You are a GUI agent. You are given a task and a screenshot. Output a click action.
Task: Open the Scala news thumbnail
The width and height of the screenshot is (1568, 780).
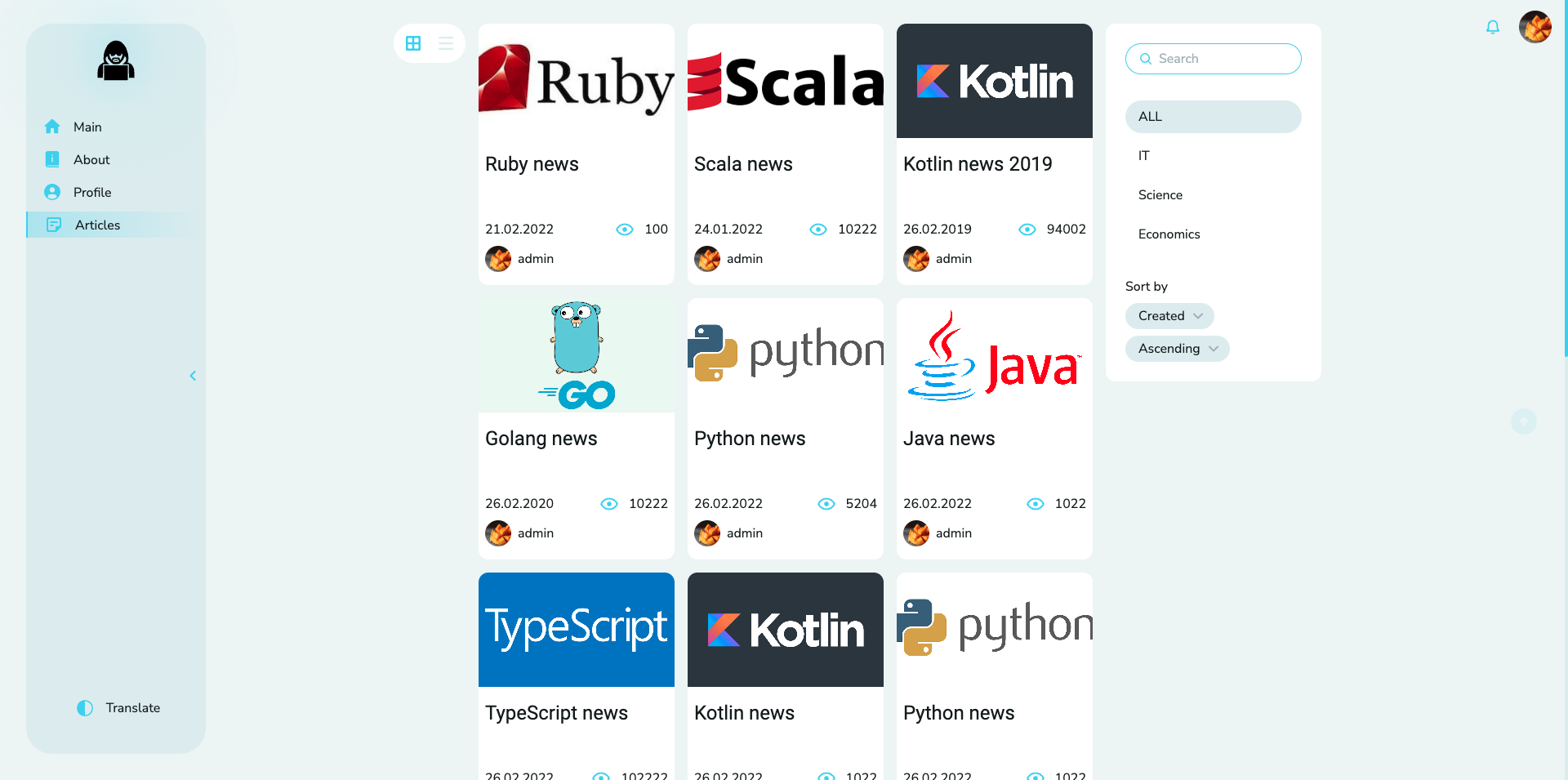(786, 81)
